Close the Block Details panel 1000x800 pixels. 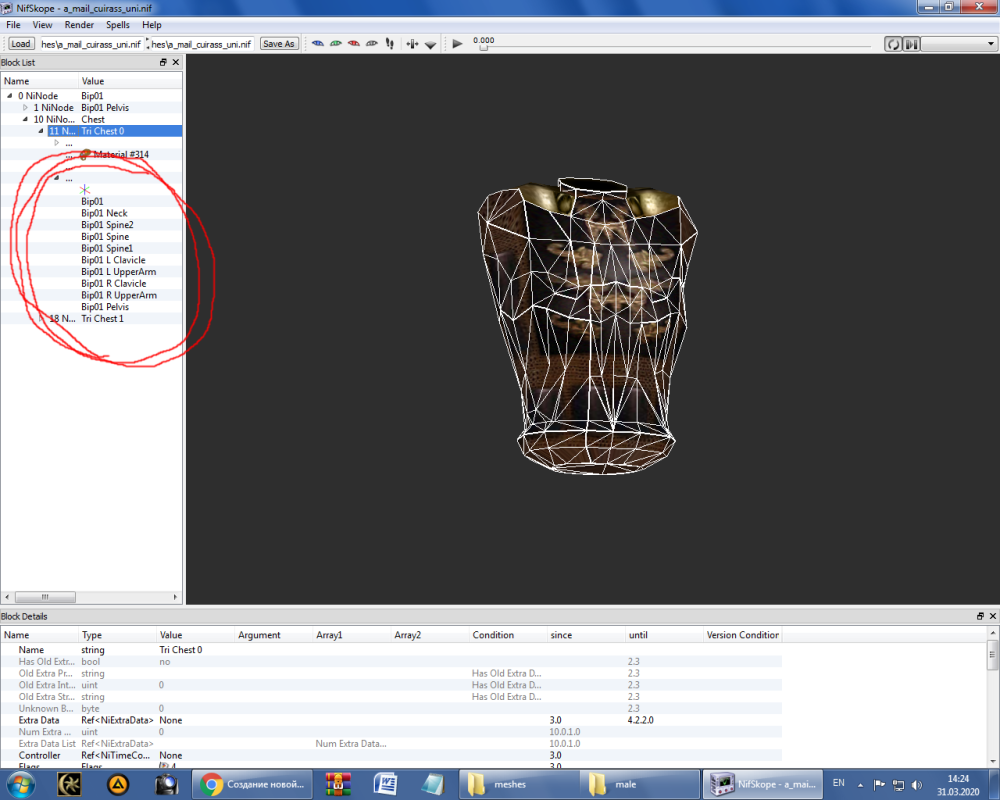[x=993, y=616]
